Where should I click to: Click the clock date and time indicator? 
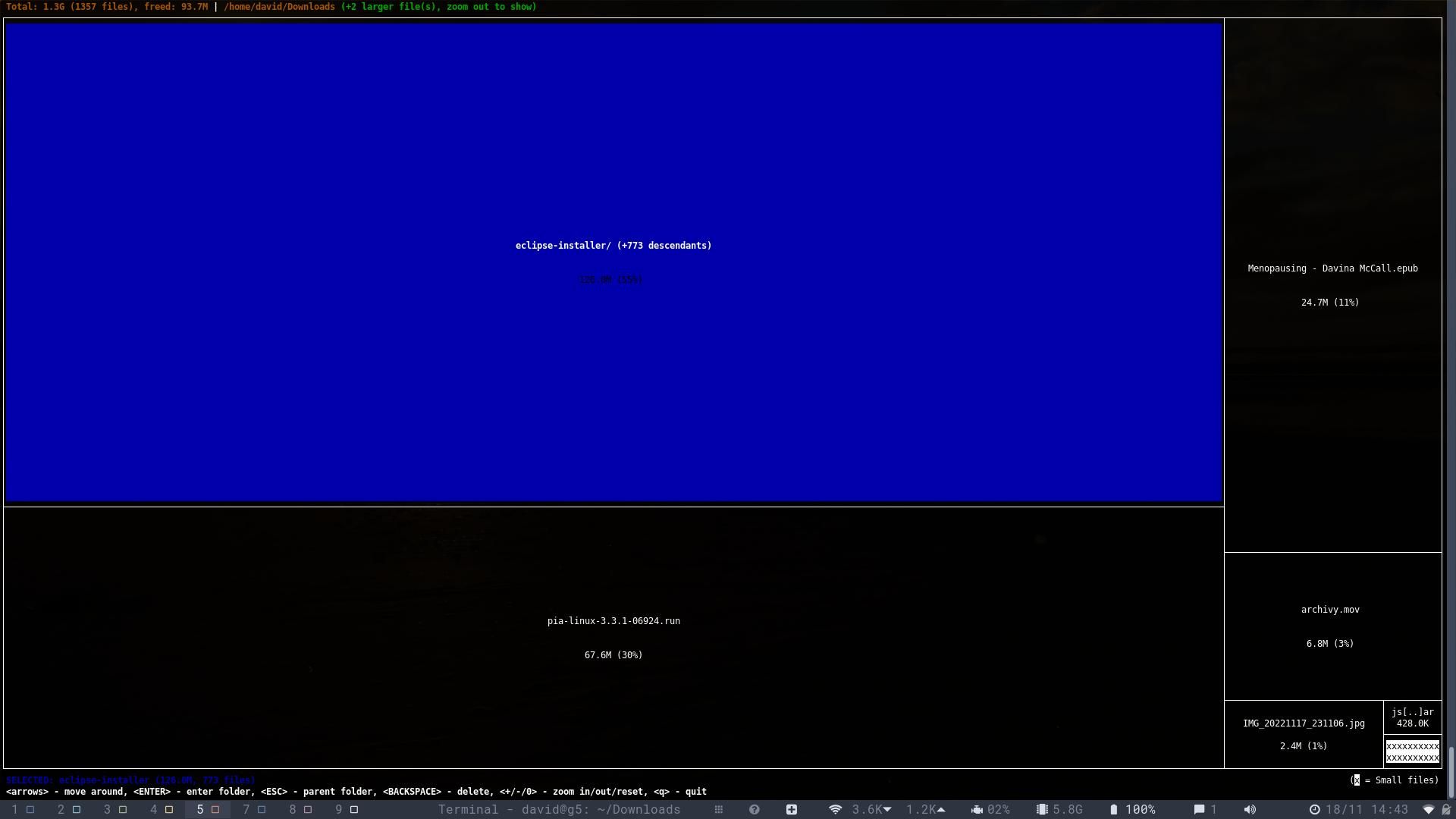[x=1360, y=810]
